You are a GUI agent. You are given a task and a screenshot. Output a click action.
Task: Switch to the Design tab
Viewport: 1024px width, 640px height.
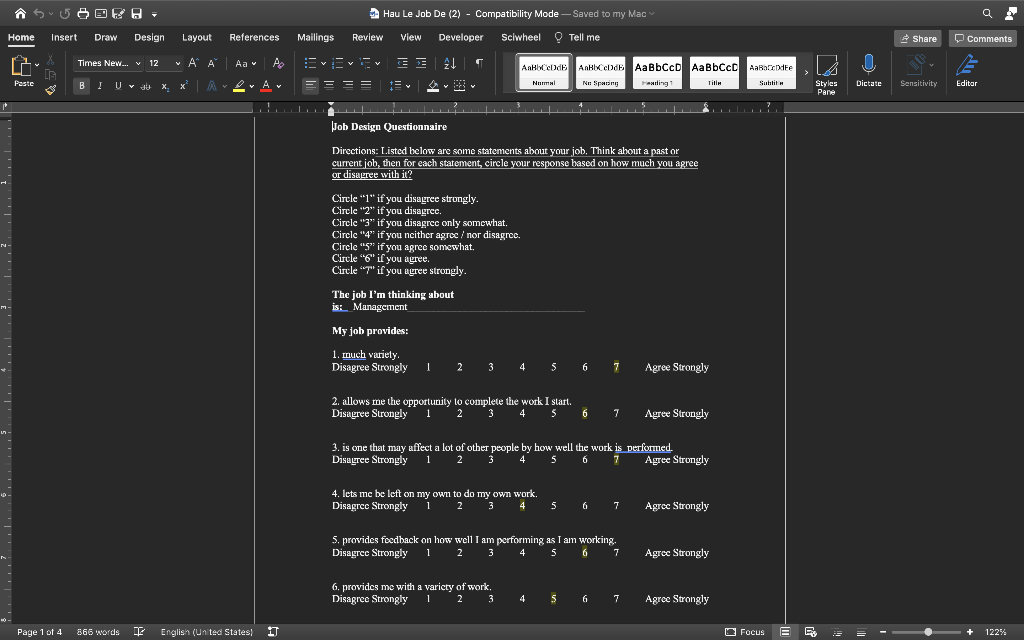pyautogui.click(x=150, y=37)
